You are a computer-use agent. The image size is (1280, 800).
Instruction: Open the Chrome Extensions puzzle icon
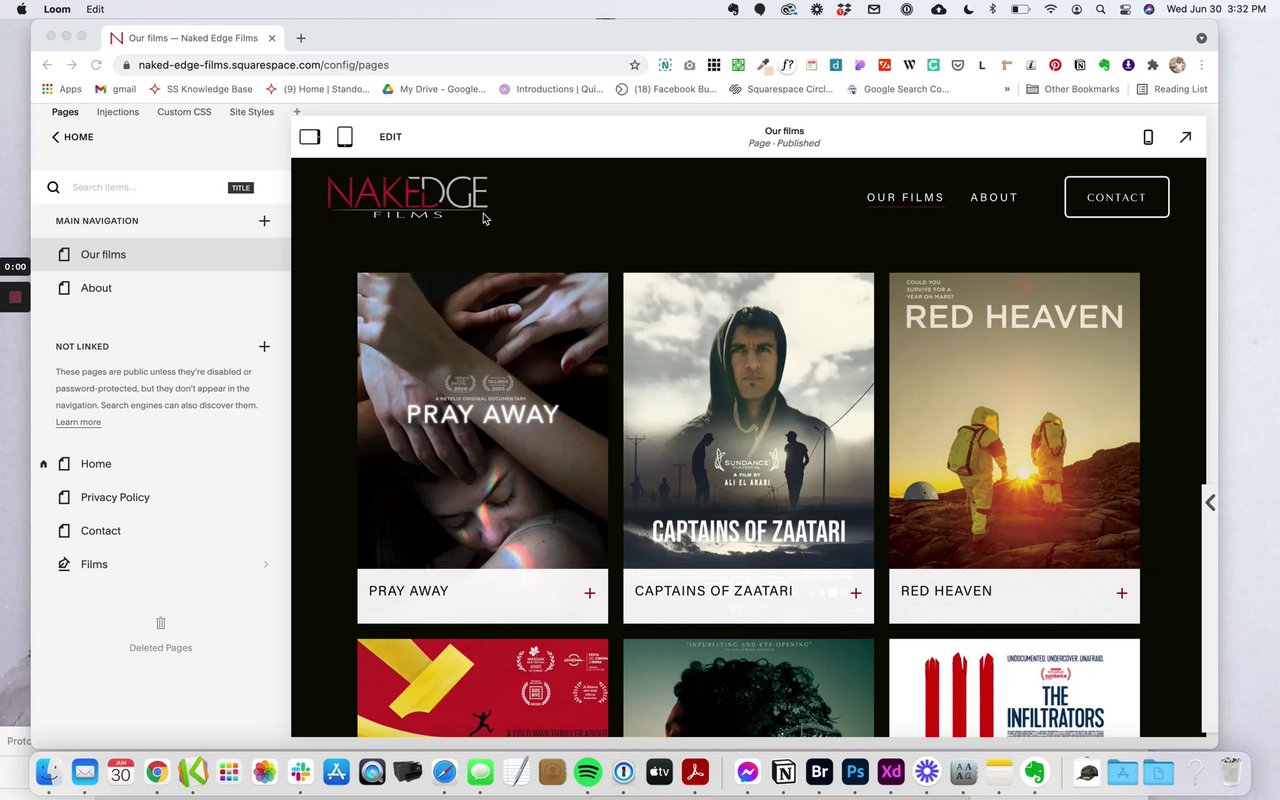[1152, 65]
